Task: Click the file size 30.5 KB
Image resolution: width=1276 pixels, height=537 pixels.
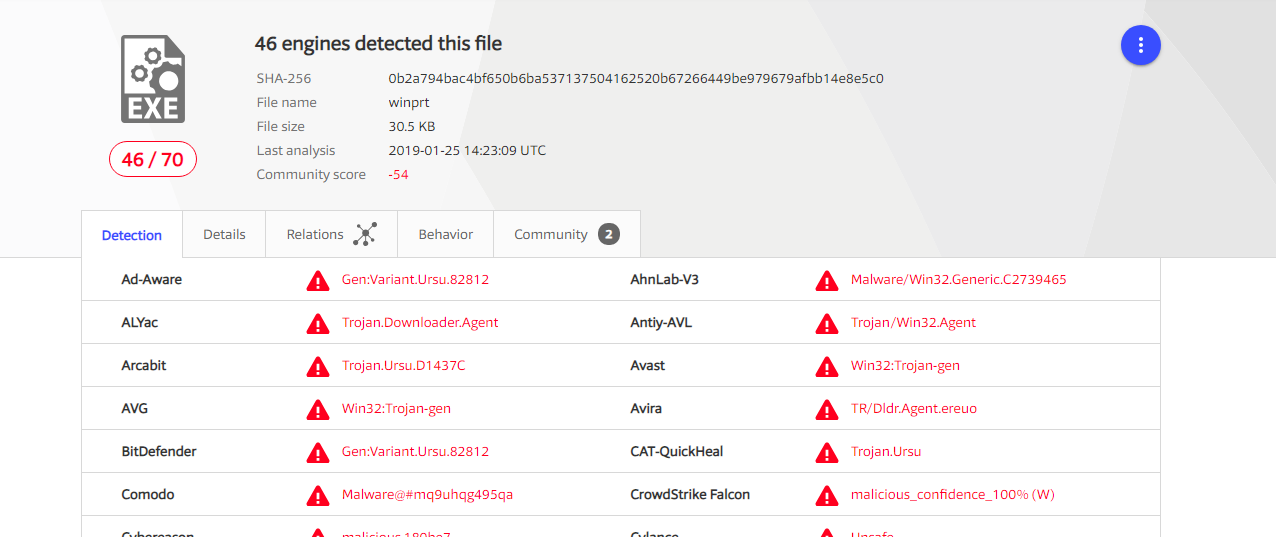Action: (x=412, y=126)
